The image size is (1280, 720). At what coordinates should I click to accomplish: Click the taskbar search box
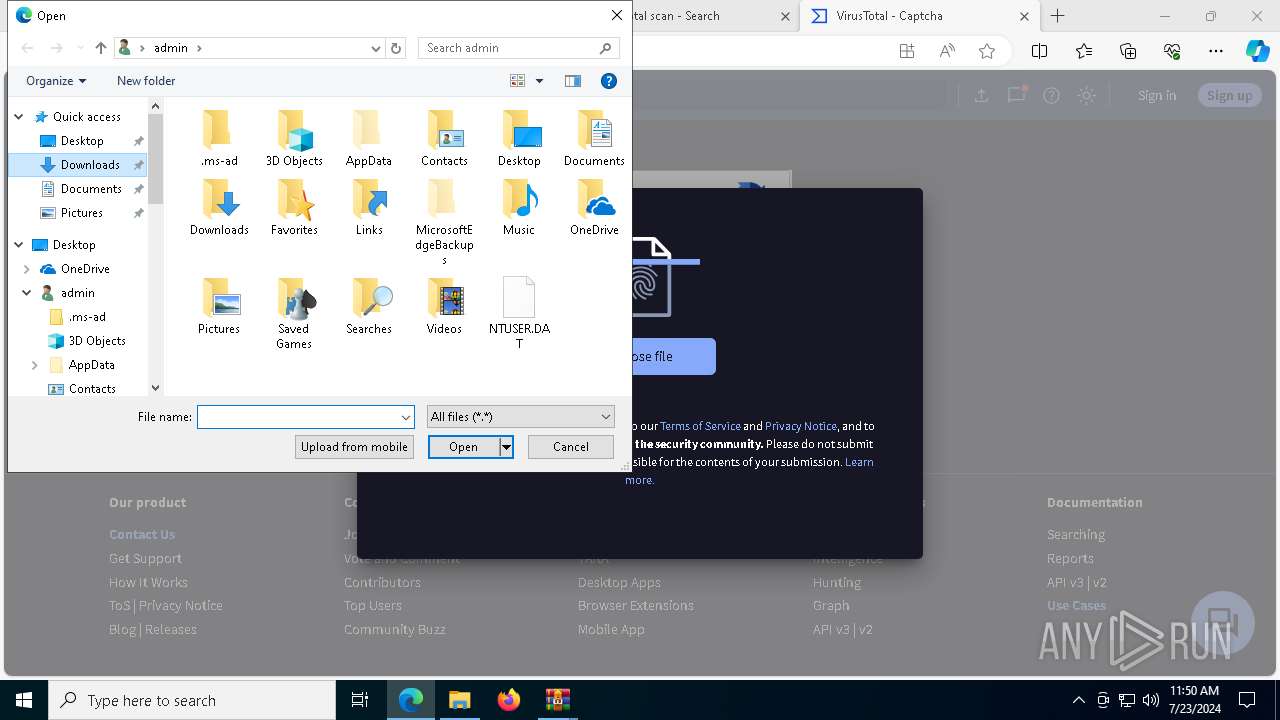pos(192,700)
